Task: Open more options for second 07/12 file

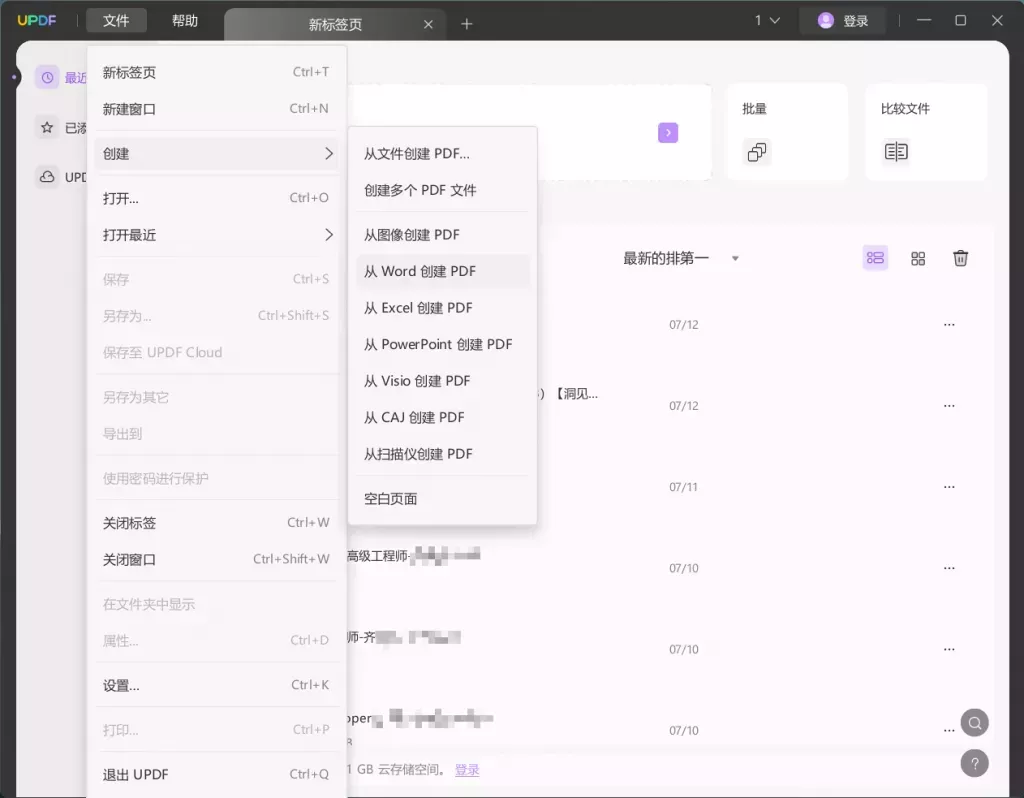Action: pyautogui.click(x=949, y=406)
